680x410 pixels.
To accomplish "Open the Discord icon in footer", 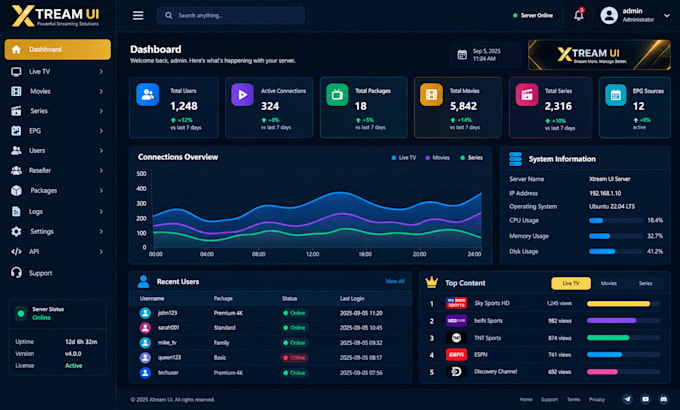I will pos(663,399).
